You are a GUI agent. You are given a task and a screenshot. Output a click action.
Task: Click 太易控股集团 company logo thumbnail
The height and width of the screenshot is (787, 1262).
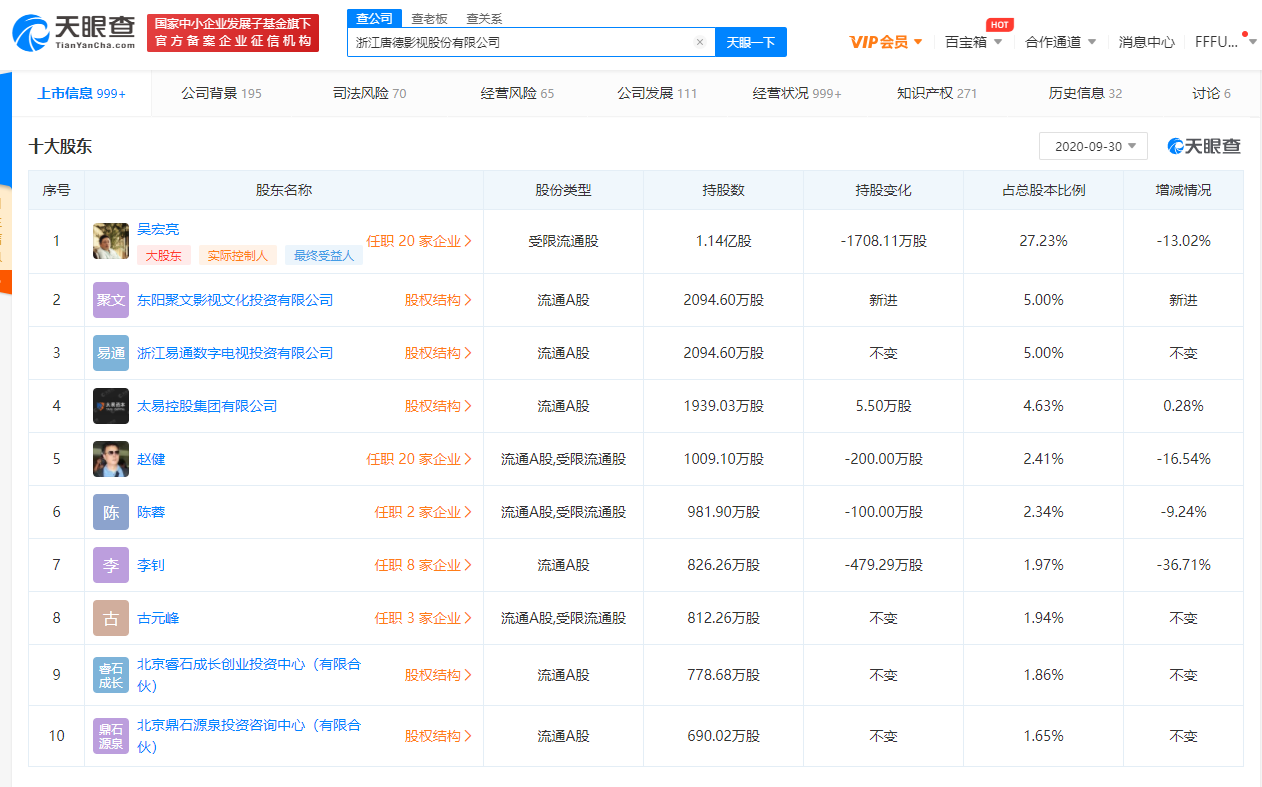(111, 406)
